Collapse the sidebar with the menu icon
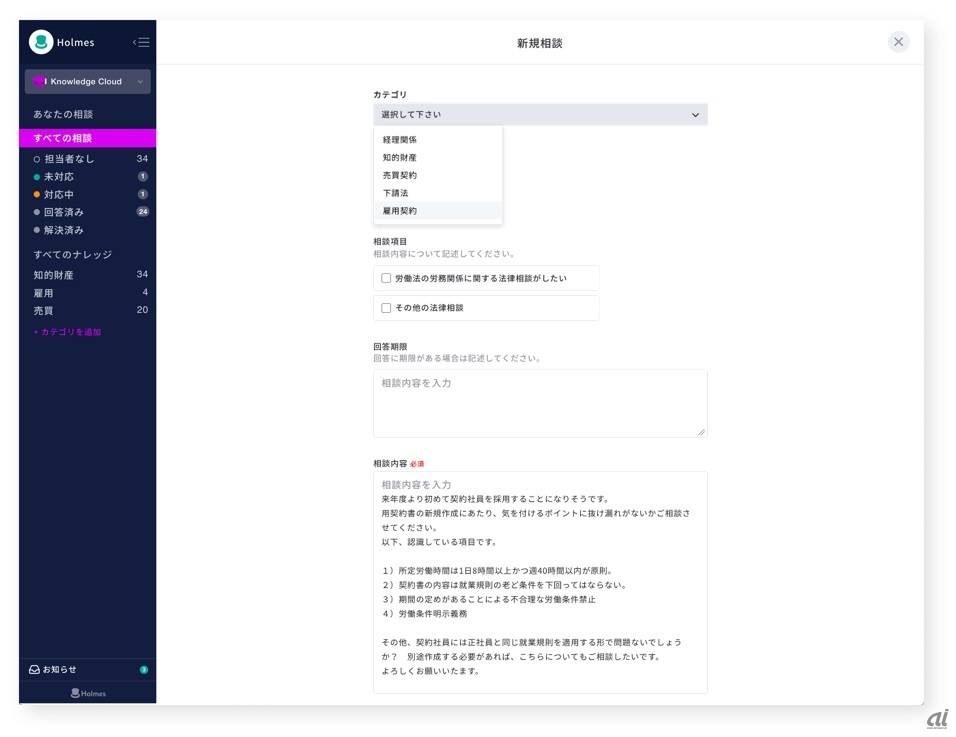Image resolution: width=956 pixels, height=737 pixels. 141,42
